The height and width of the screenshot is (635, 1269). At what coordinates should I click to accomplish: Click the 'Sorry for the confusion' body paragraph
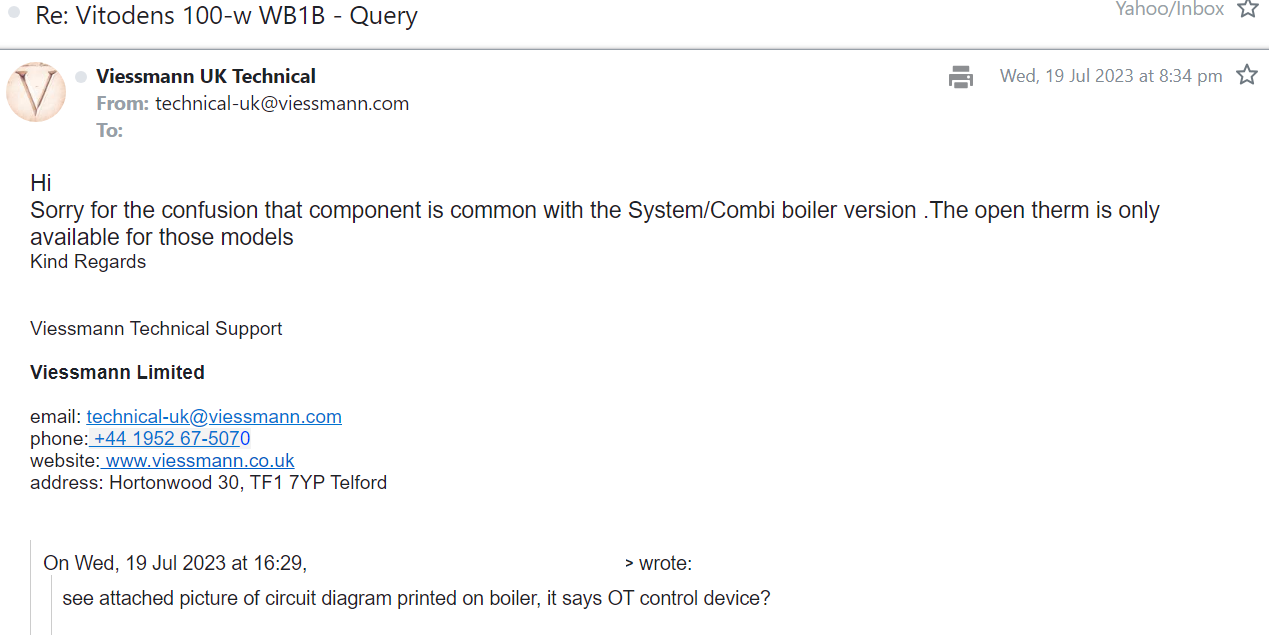(595, 211)
